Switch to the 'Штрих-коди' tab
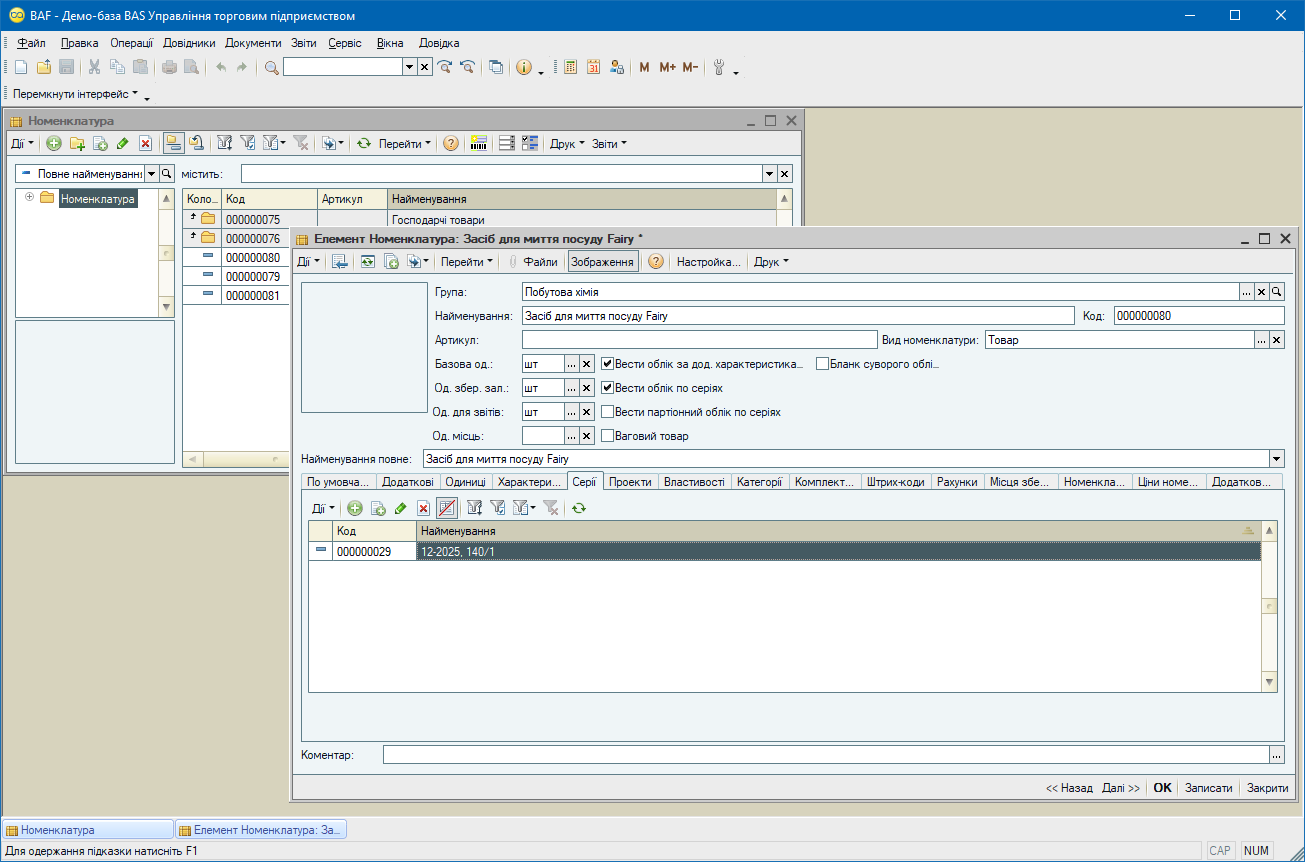The image size is (1305, 862). pos(896,482)
